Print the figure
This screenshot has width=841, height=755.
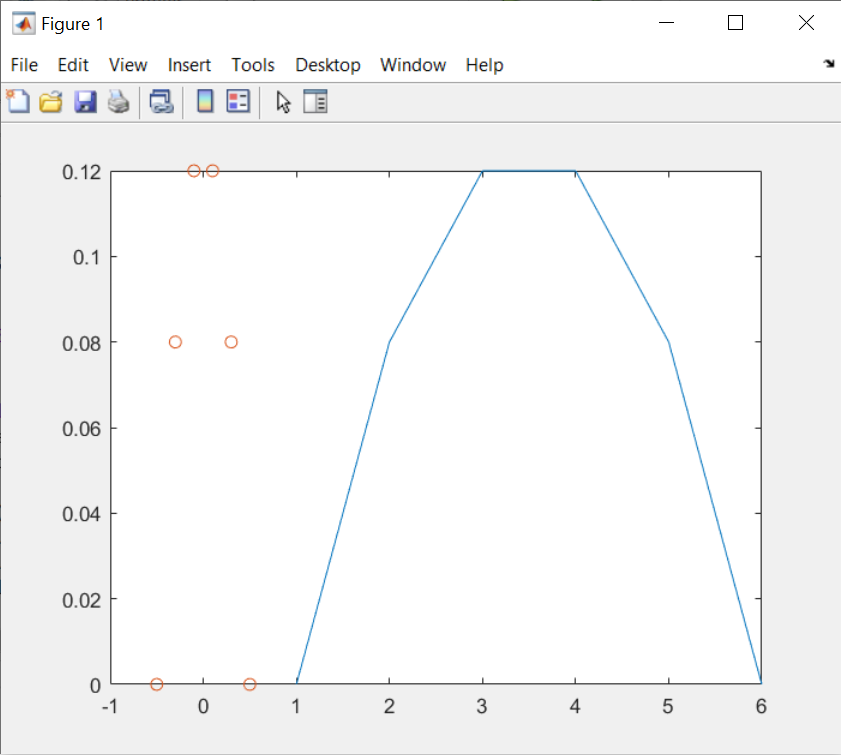click(x=119, y=101)
